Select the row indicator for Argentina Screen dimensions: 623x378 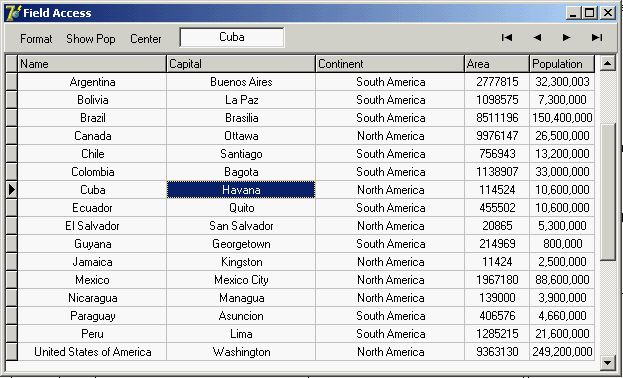click(x=12, y=82)
